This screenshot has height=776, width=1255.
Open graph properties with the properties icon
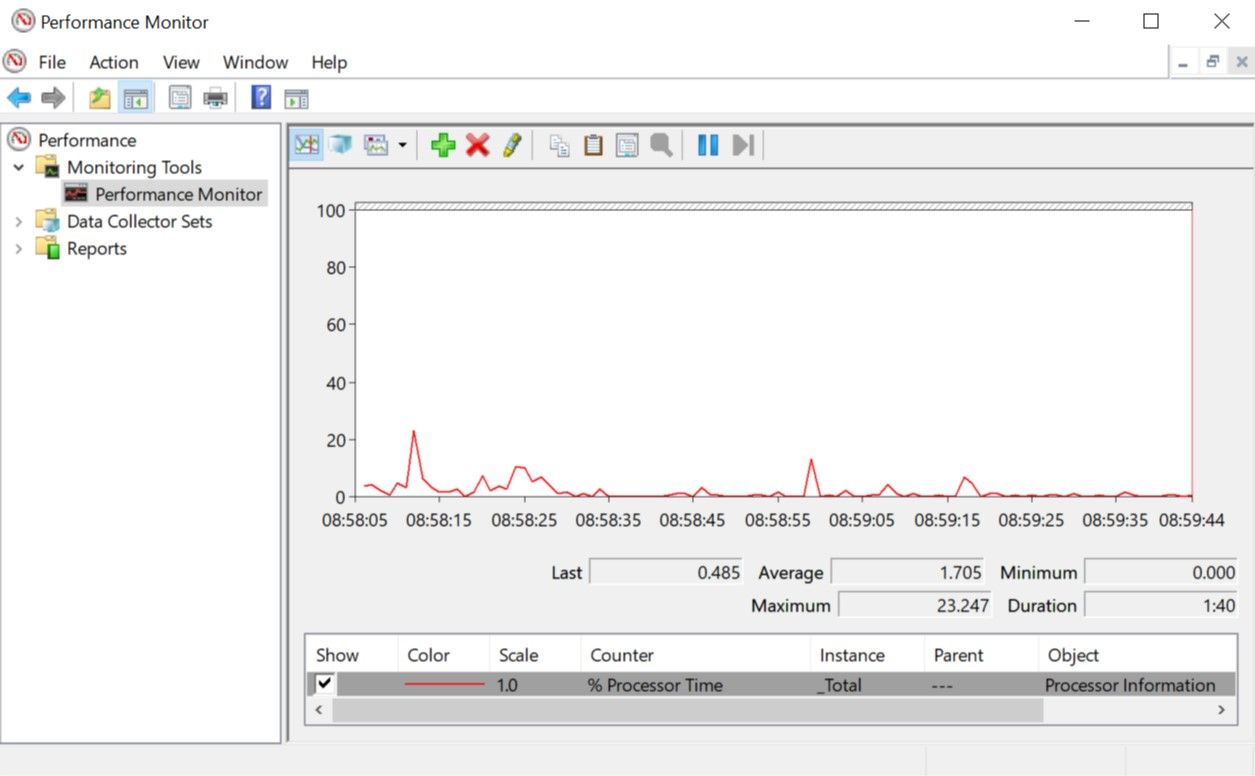(x=627, y=144)
